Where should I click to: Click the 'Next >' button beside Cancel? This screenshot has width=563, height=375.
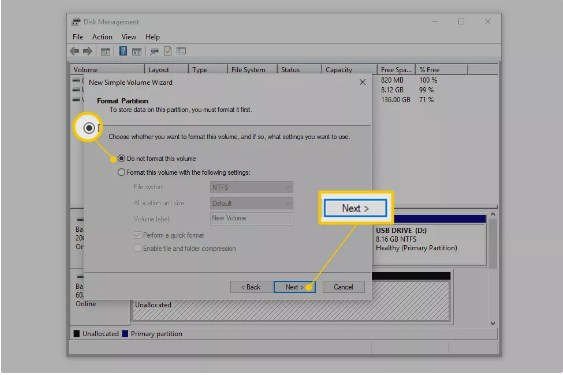pyautogui.click(x=294, y=287)
